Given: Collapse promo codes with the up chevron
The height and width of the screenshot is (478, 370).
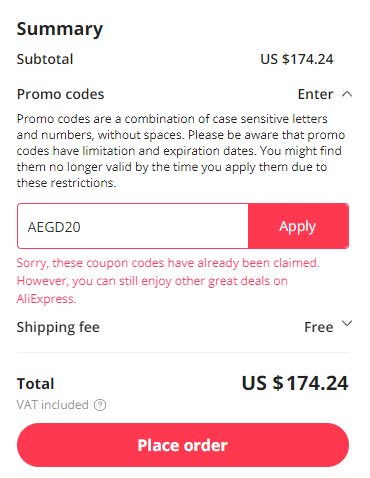Looking at the screenshot, I should [x=347, y=94].
